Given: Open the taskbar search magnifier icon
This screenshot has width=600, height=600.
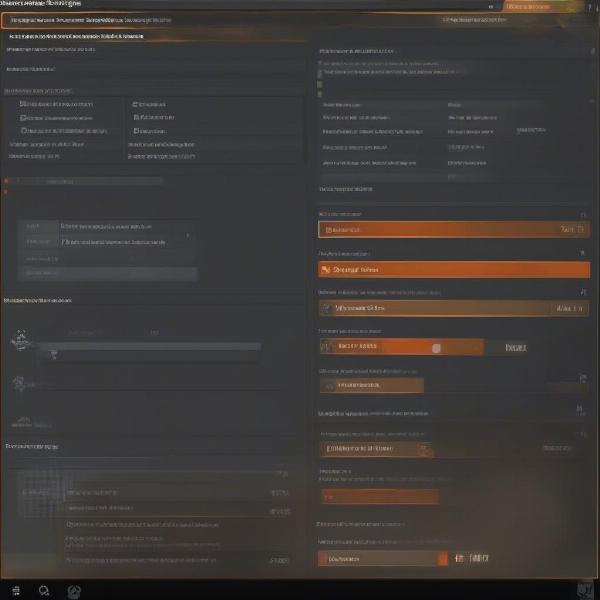Looking at the screenshot, I should [x=44, y=591].
